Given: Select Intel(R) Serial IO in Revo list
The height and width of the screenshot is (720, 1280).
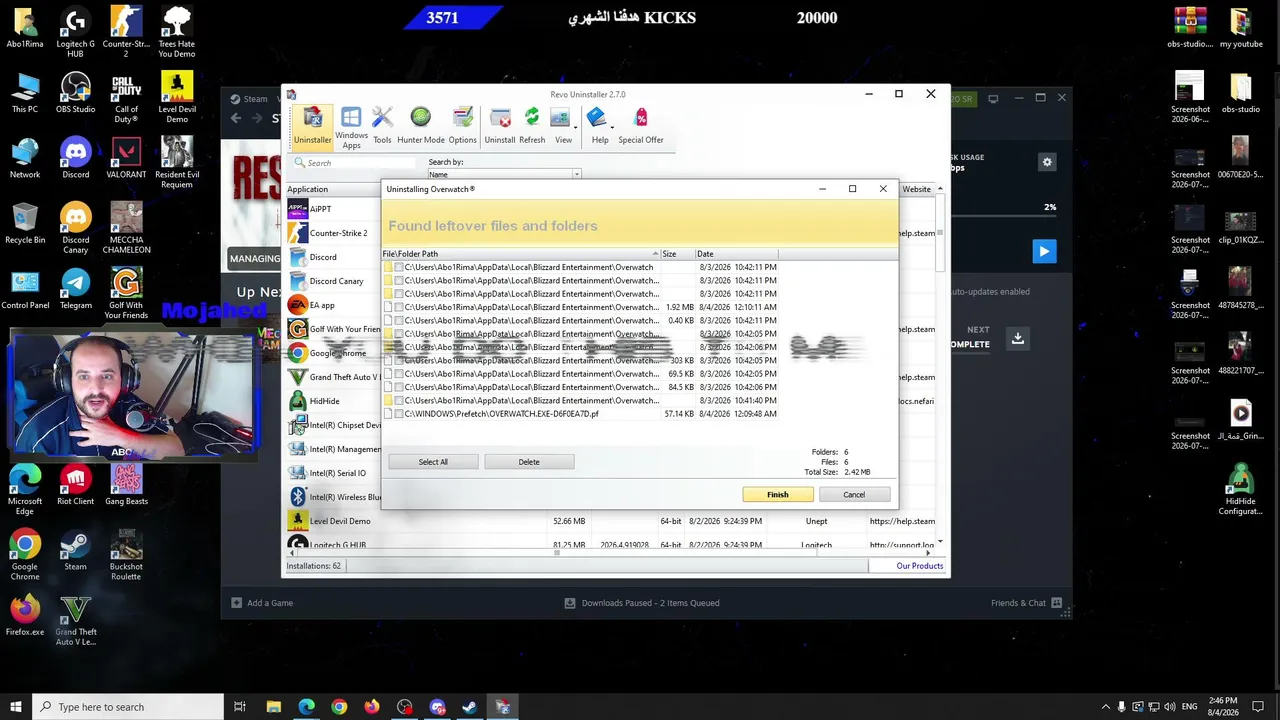Looking at the screenshot, I should point(337,473).
